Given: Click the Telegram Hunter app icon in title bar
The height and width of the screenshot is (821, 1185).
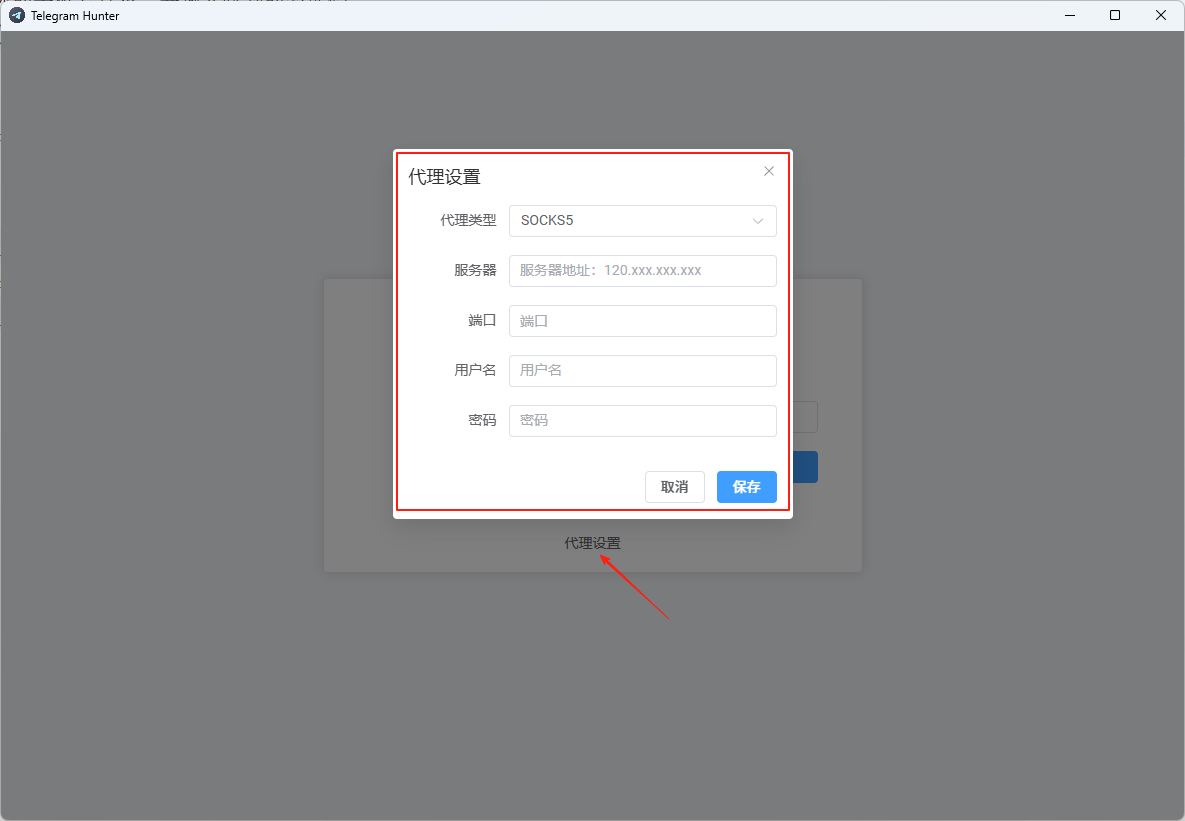Looking at the screenshot, I should tap(16, 15).
